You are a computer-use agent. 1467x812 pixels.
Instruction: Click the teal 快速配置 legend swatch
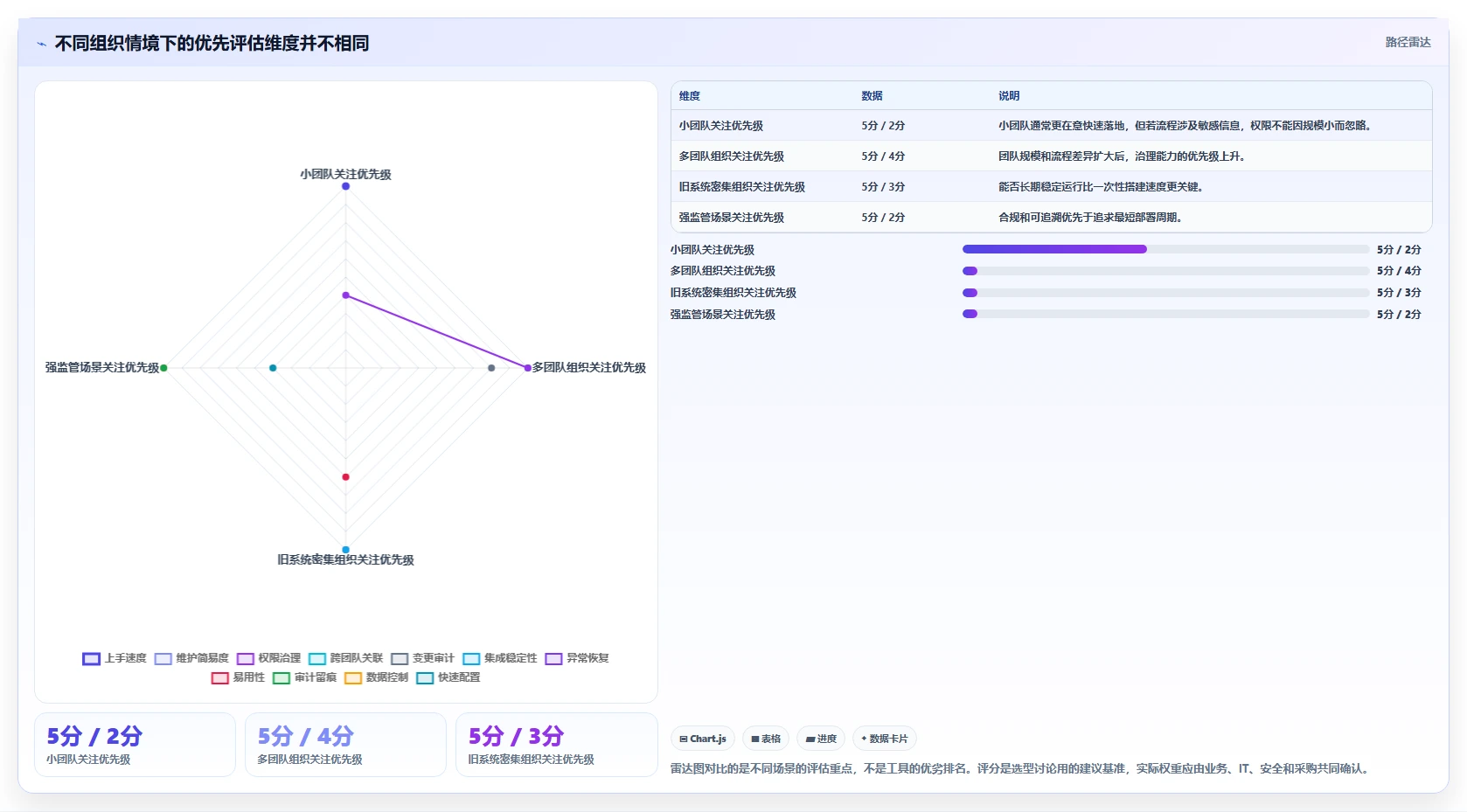pos(425,677)
